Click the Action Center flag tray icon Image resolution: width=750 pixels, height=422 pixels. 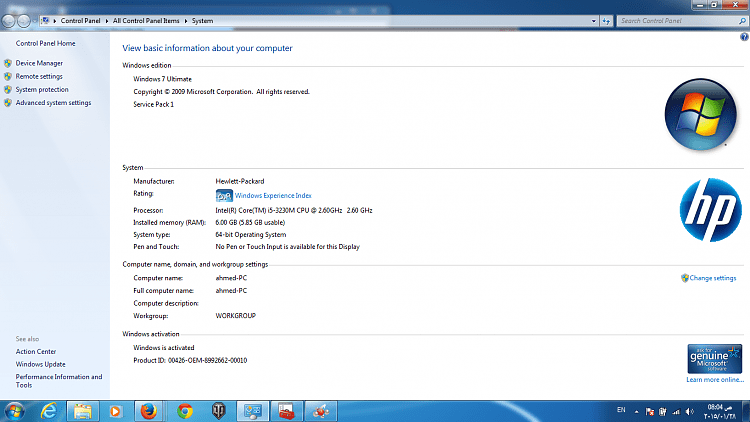click(650, 411)
